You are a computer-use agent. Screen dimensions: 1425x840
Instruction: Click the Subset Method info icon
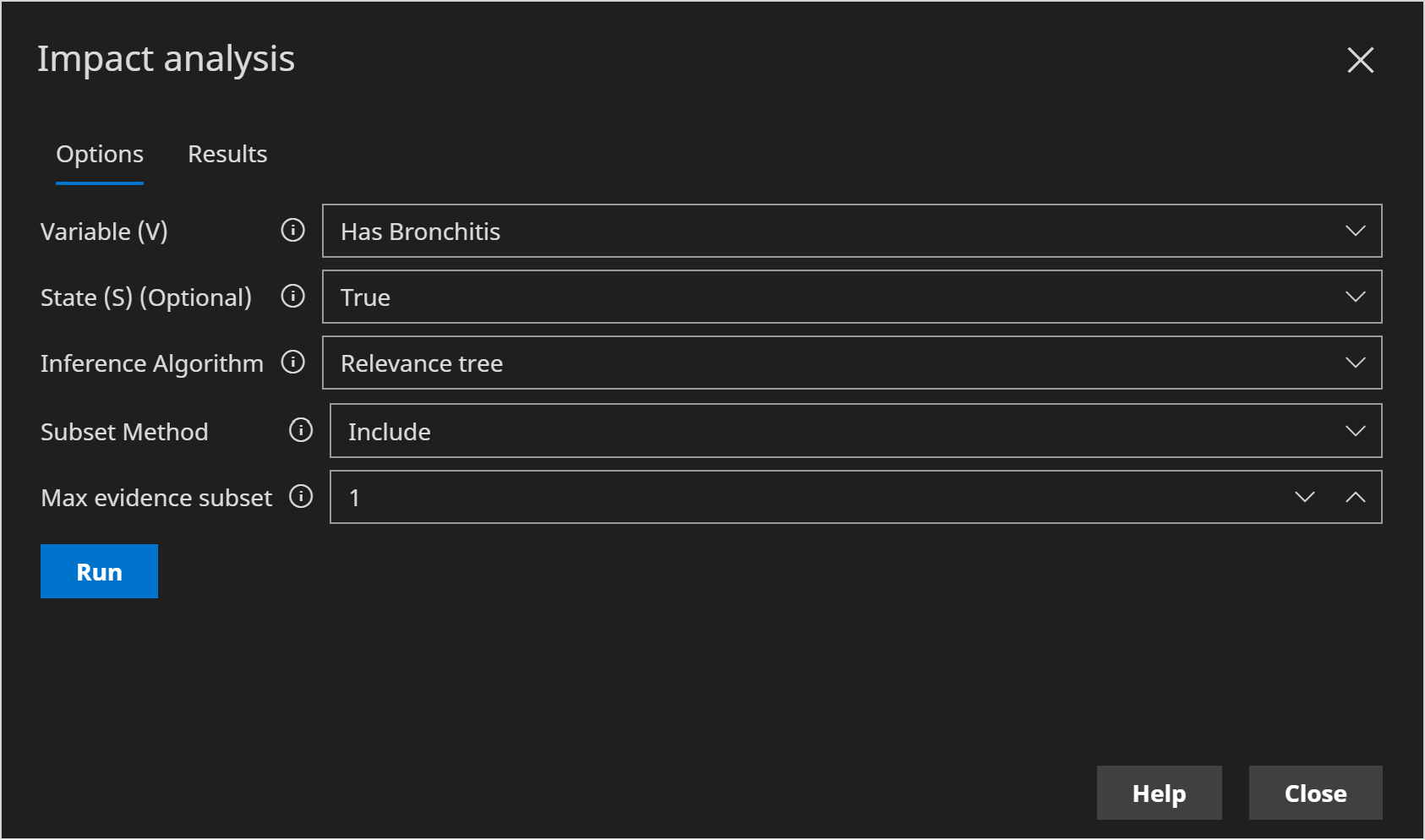coord(300,430)
